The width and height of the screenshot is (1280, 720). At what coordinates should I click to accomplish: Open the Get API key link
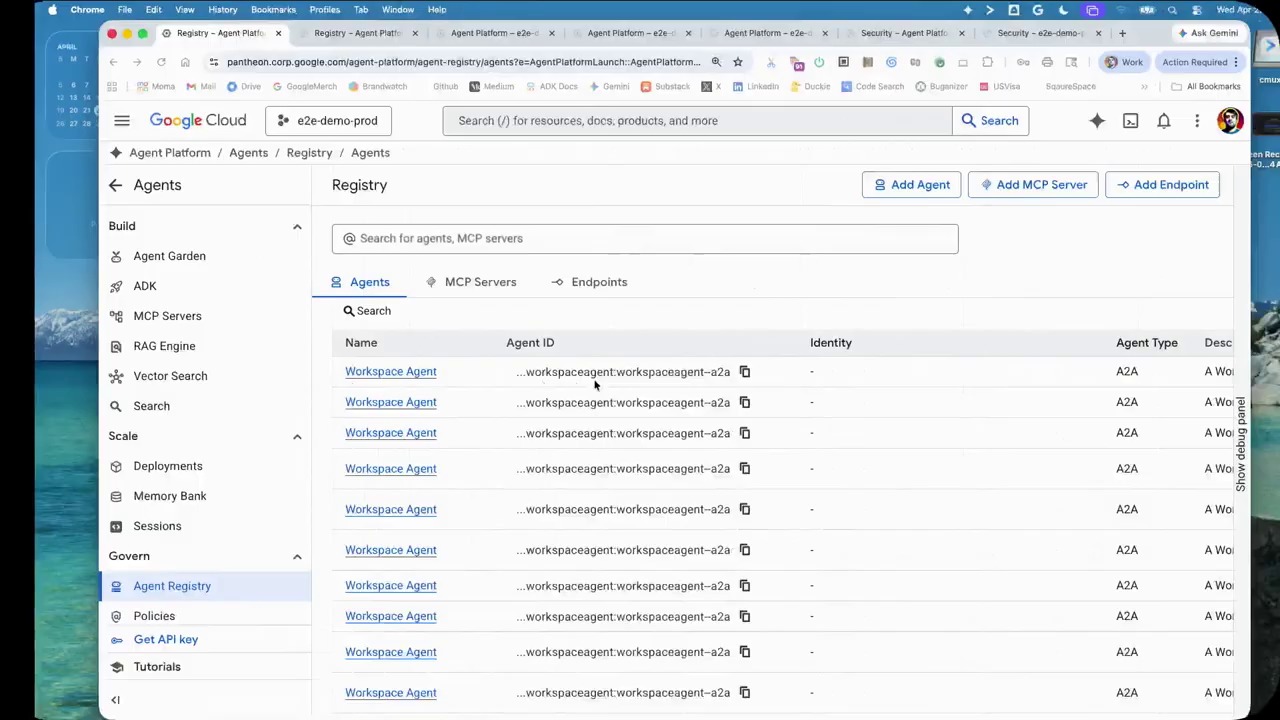tap(166, 640)
